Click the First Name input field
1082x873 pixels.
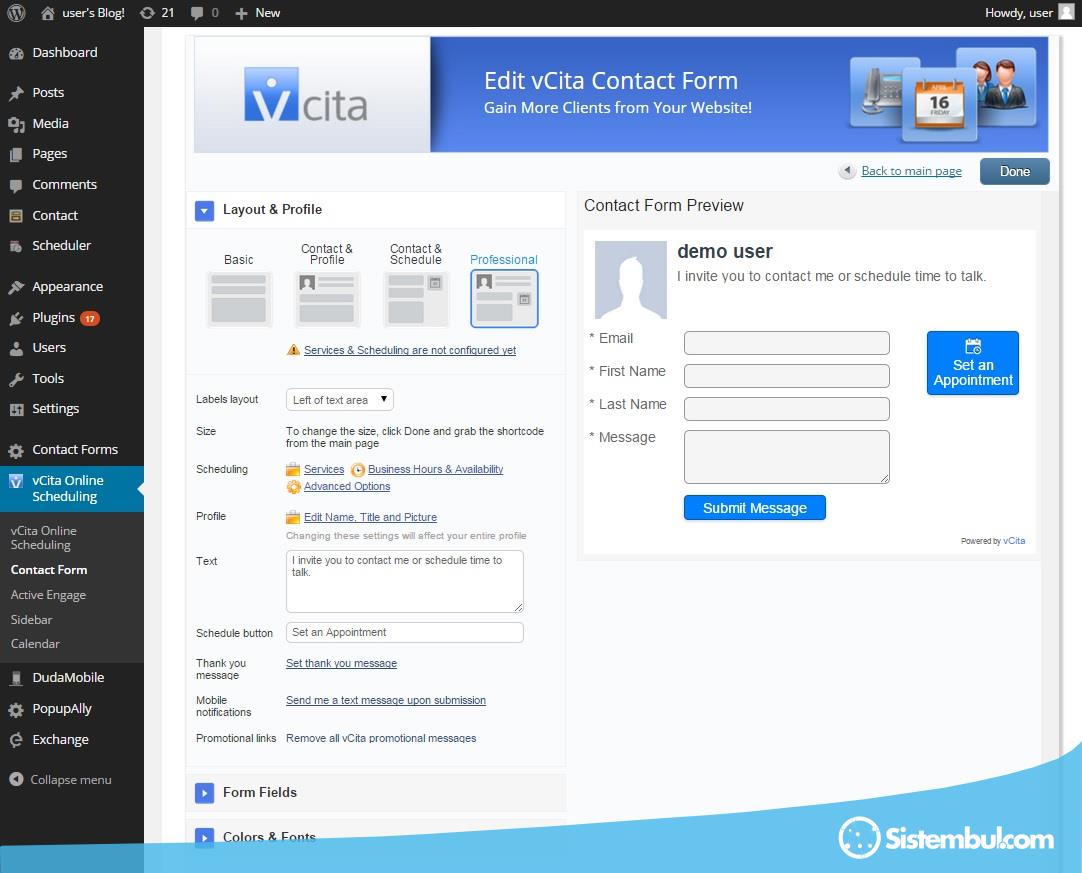click(786, 376)
